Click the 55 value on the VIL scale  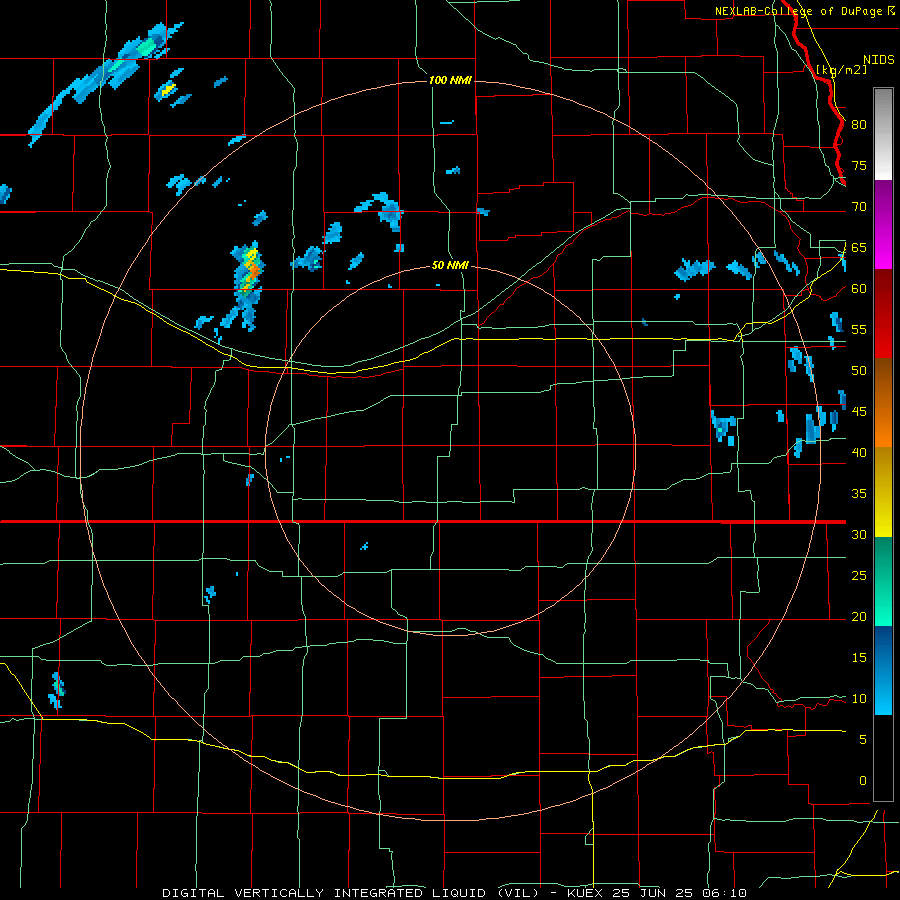[859, 330]
